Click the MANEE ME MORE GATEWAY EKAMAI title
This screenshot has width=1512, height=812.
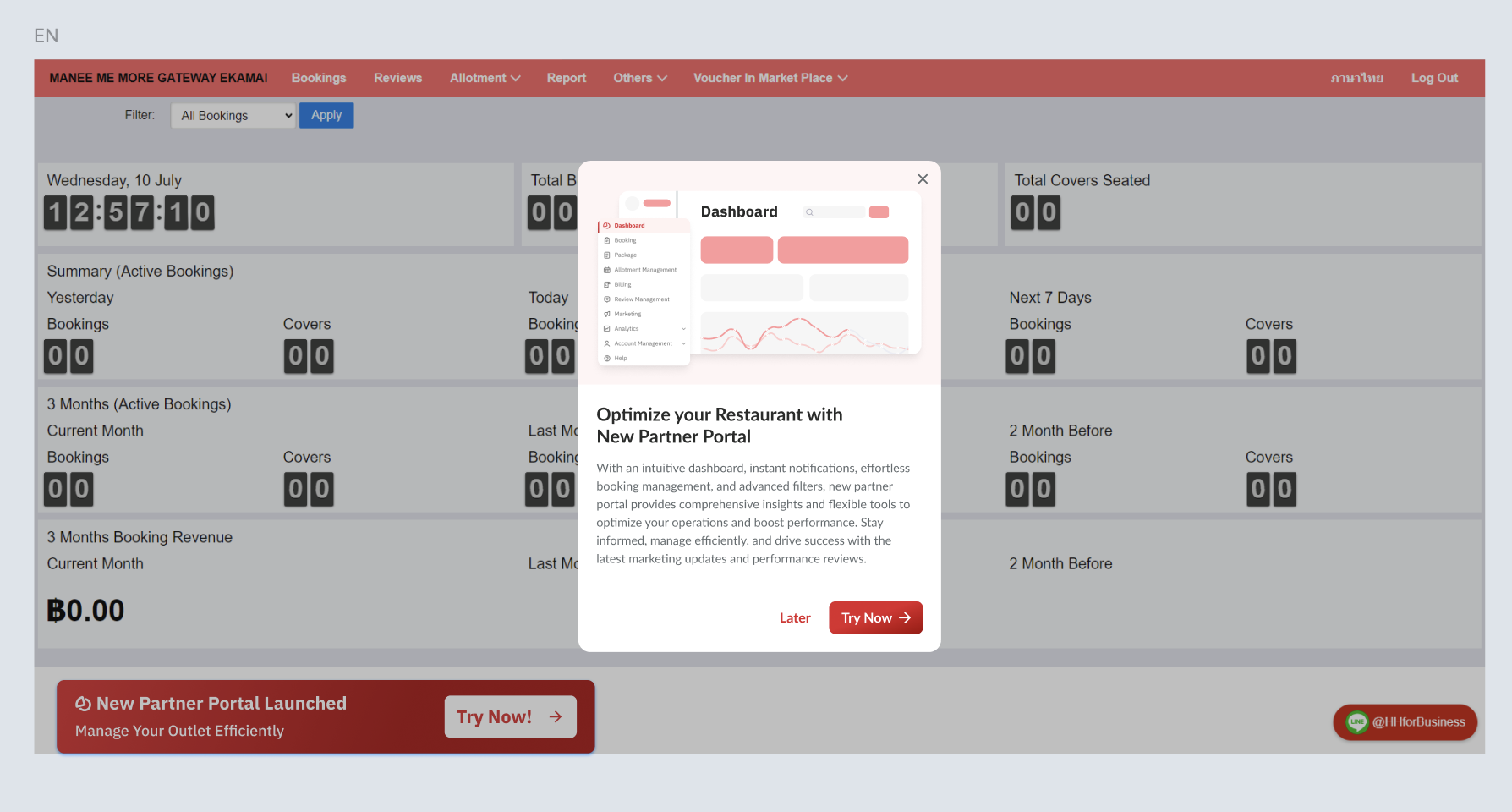point(158,78)
